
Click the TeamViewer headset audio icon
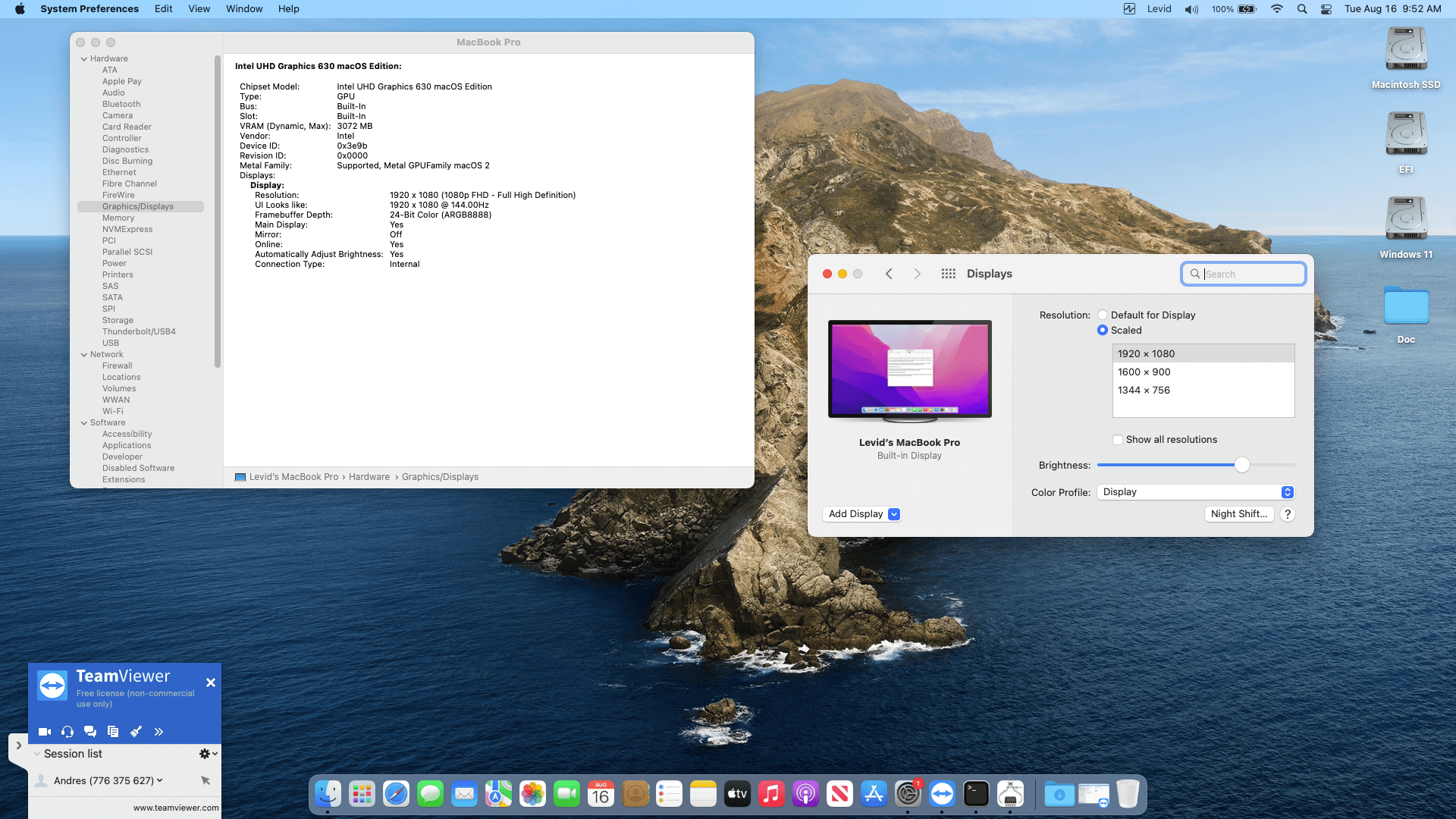tap(67, 732)
